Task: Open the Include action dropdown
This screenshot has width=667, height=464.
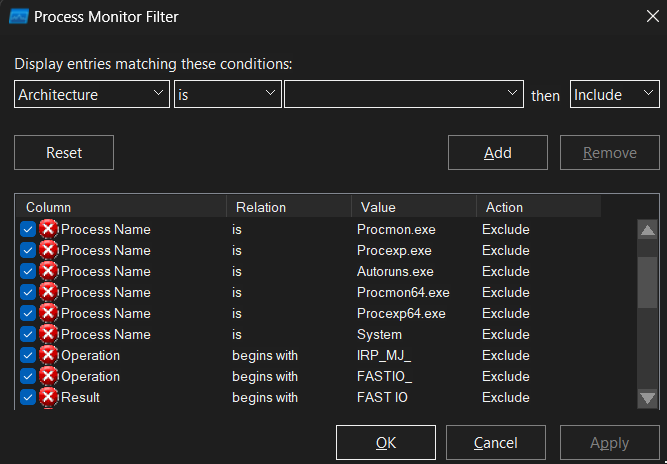Action: [x=614, y=95]
